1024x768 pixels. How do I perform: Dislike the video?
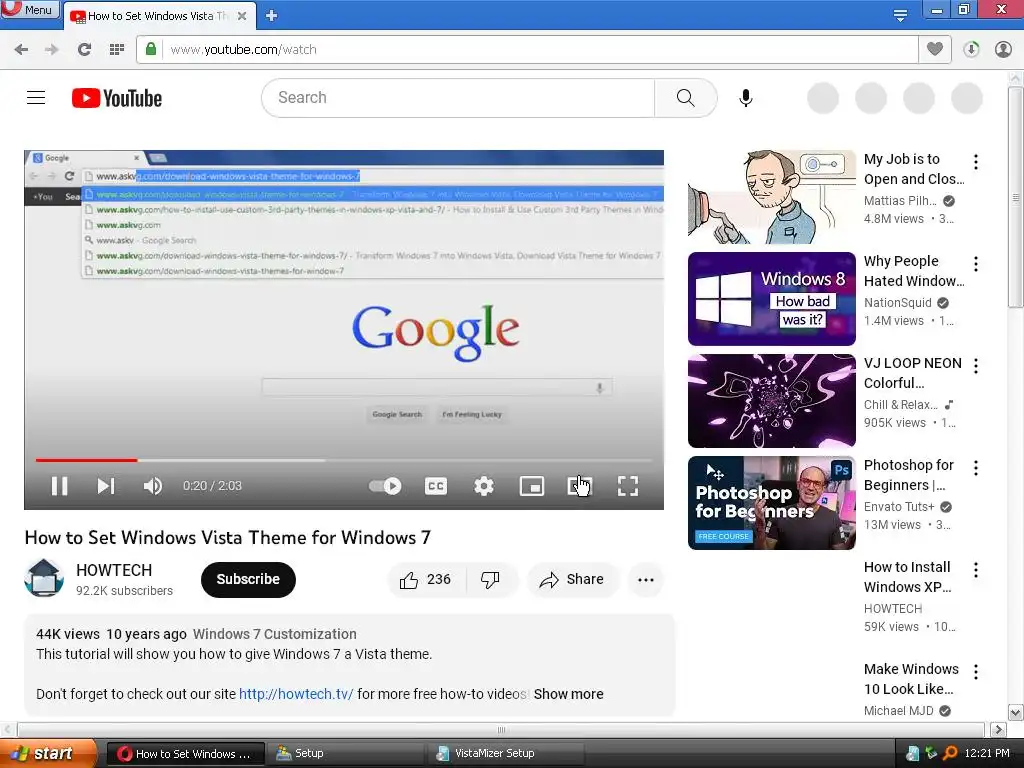(490, 579)
